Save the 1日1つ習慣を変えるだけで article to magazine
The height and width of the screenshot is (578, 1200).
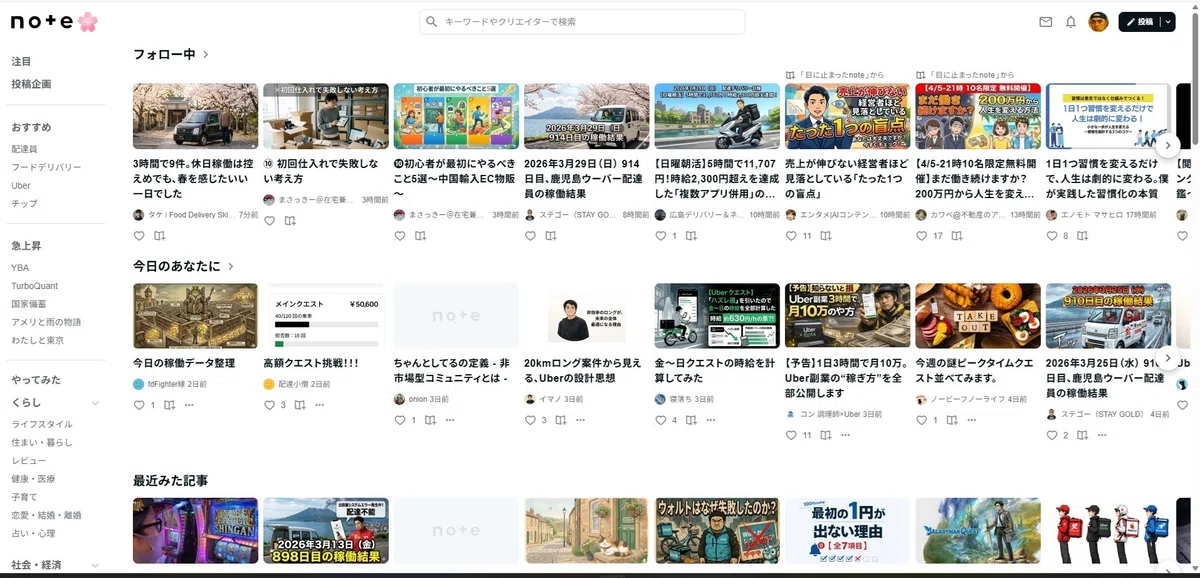tap(1082, 236)
